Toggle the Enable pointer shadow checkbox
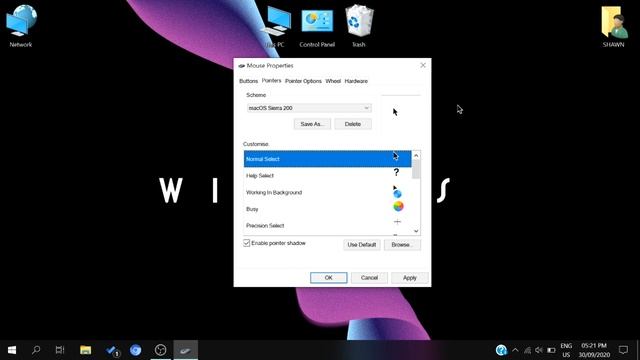 (247, 243)
